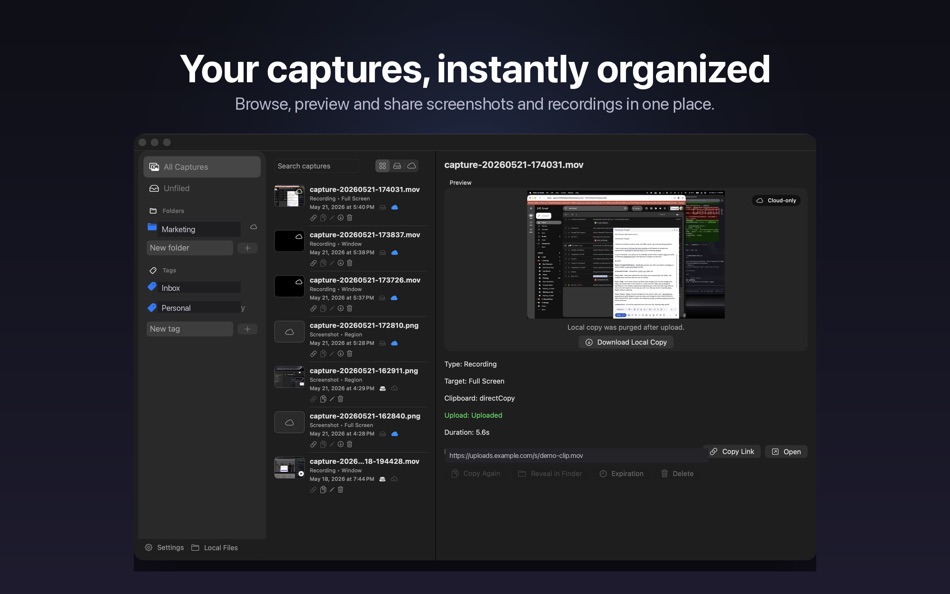
Task: Trash icon for capture-20260521-162840.png
Action: coord(350,444)
